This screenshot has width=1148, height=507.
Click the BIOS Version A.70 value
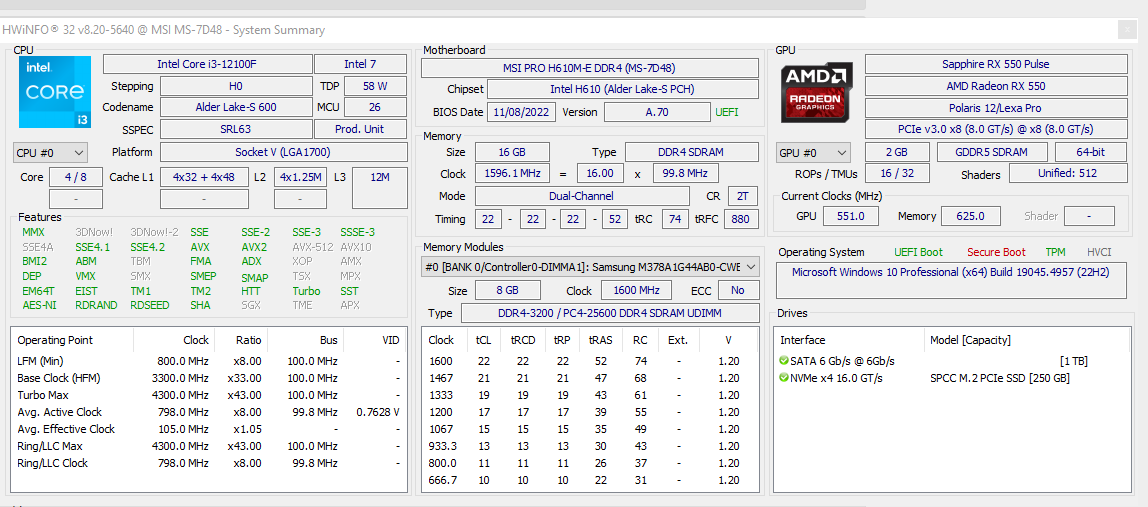(x=657, y=113)
